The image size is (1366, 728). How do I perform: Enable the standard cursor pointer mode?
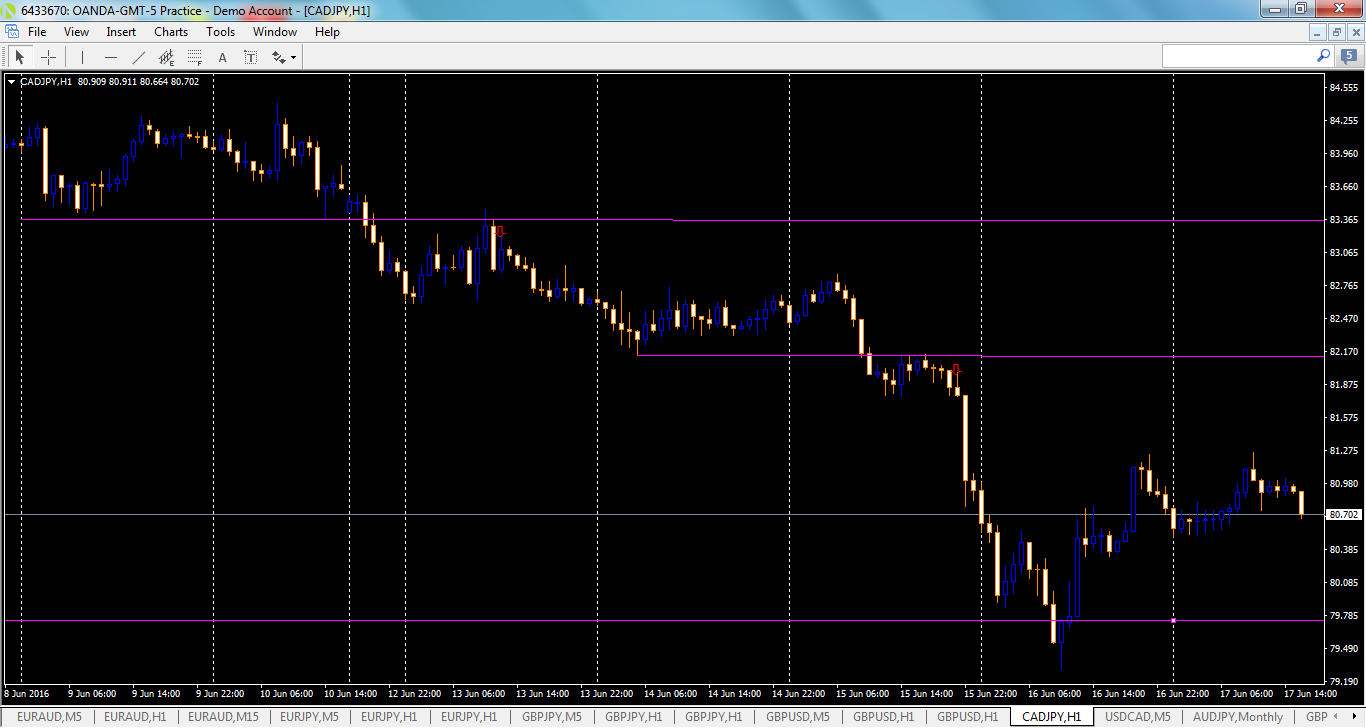(x=19, y=56)
